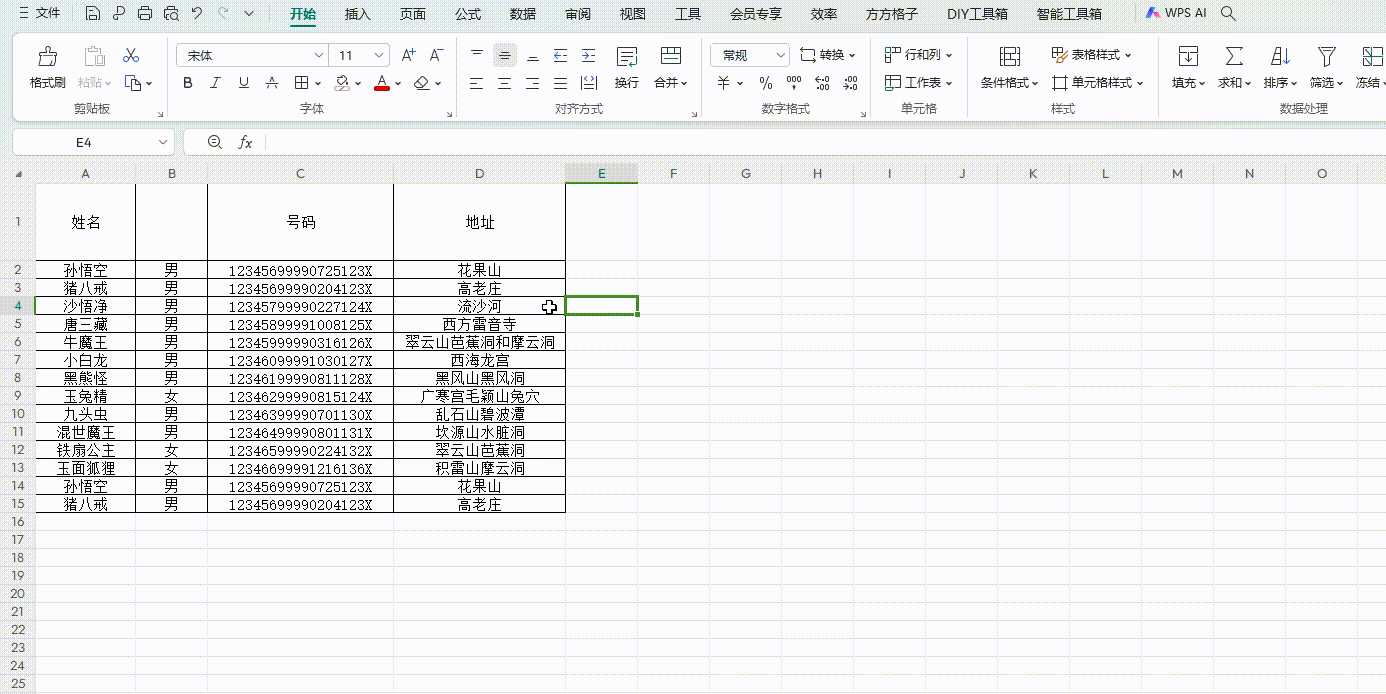The height and width of the screenshot is (694, 1386).
Task: Open the font size dropdown showing 11
Action: 379,55
